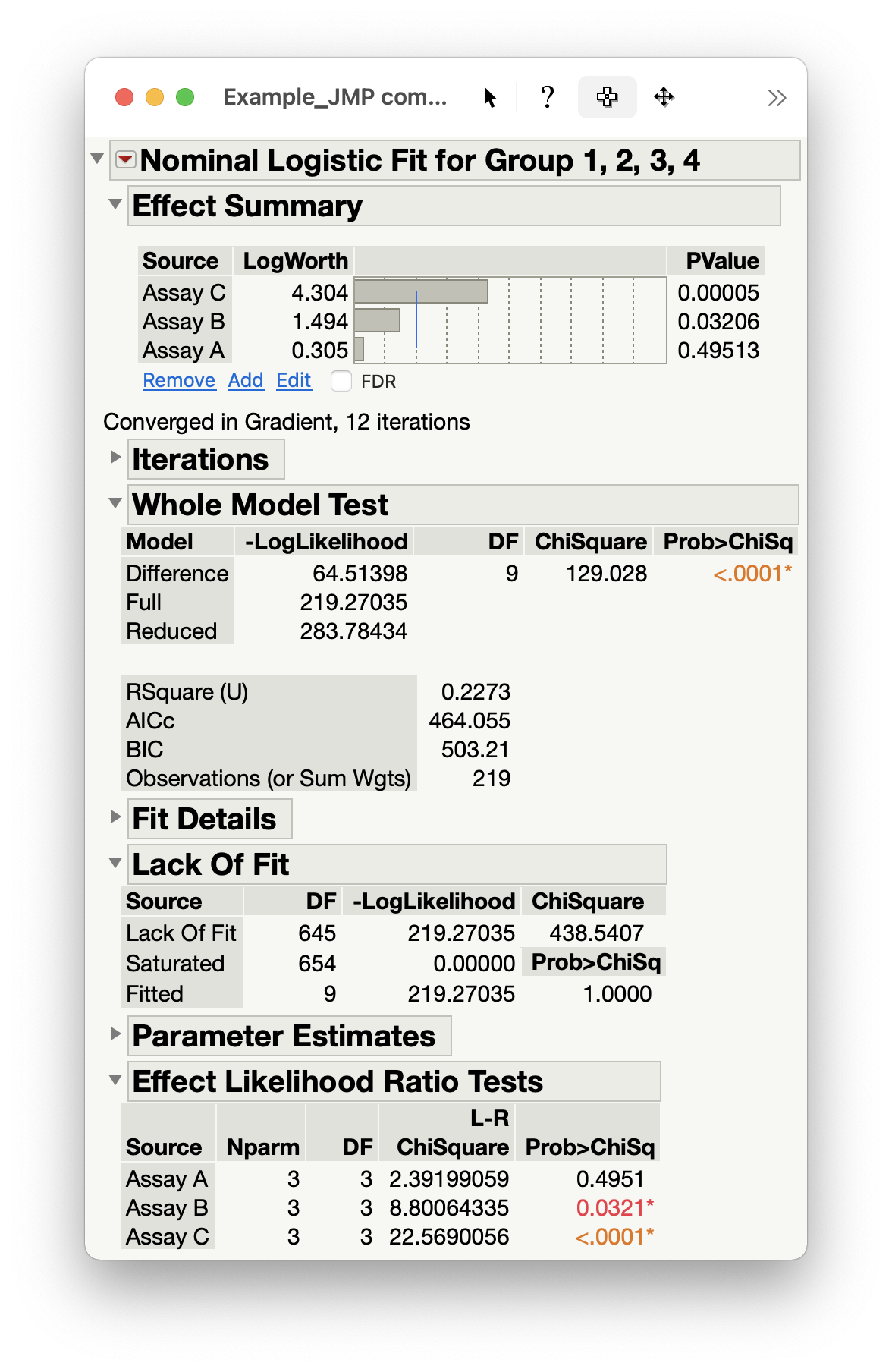Viewport: 892px width, 1372px height.
Task: Collapse the Whole Model Test section
Action: click(x=115, y=503)
